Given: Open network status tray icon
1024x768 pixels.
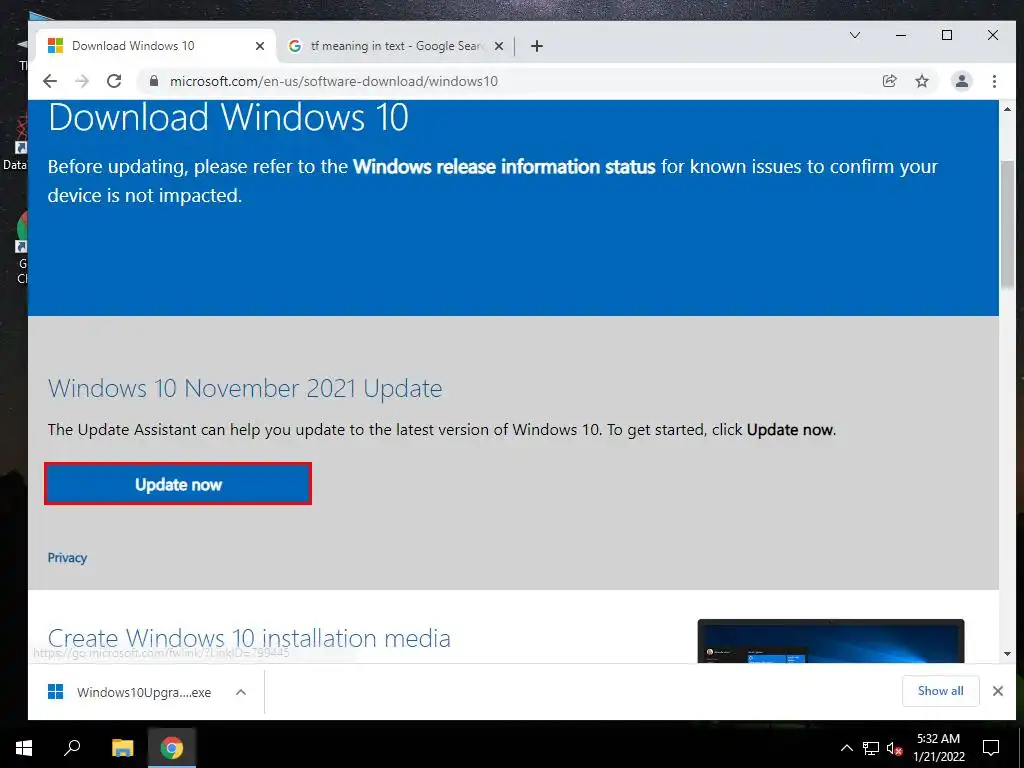Looking at the screenshot, I should (x=871, y=748).
